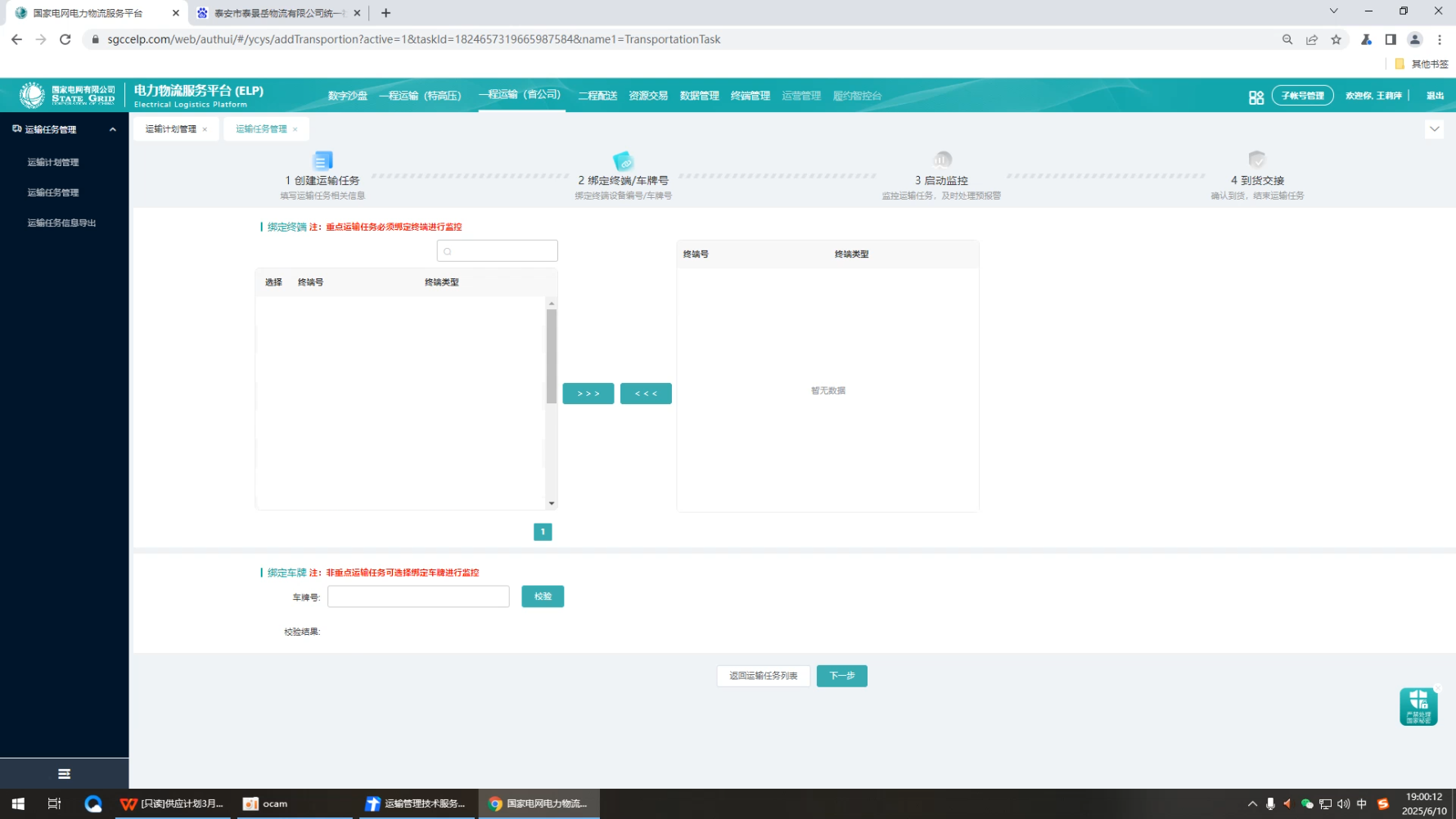Close the 运输任务管理 tab
This screenshot has height=819, width=1456.
295,129
